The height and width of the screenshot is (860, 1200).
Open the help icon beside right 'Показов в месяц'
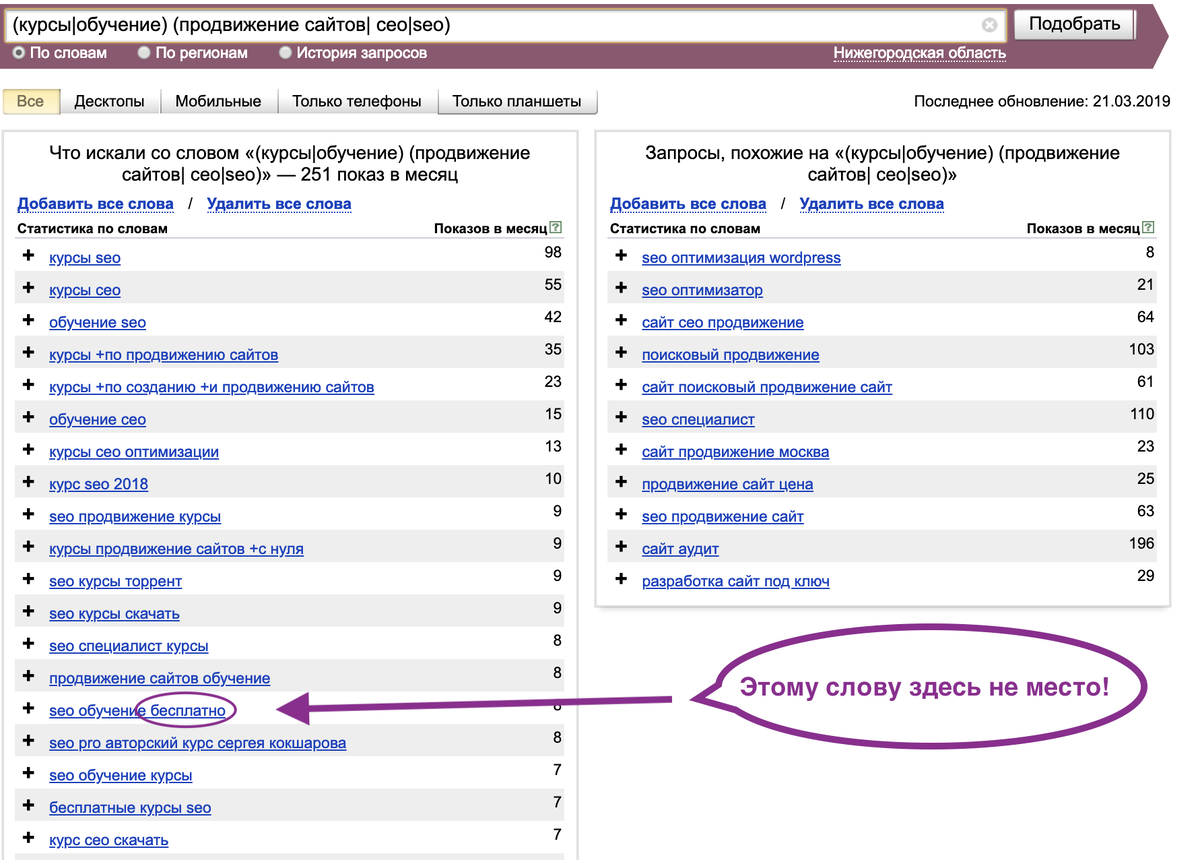[1149, 228]
